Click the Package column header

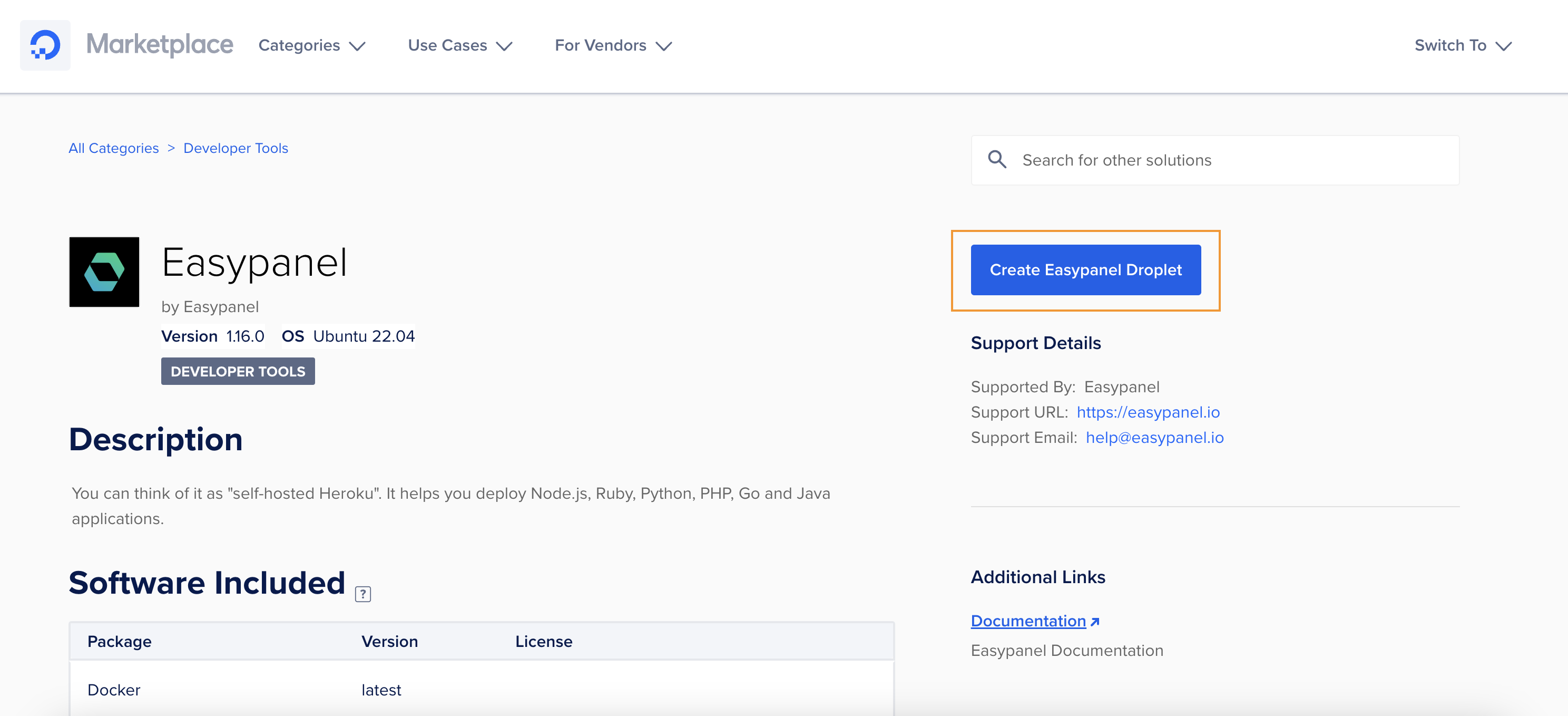119,642
